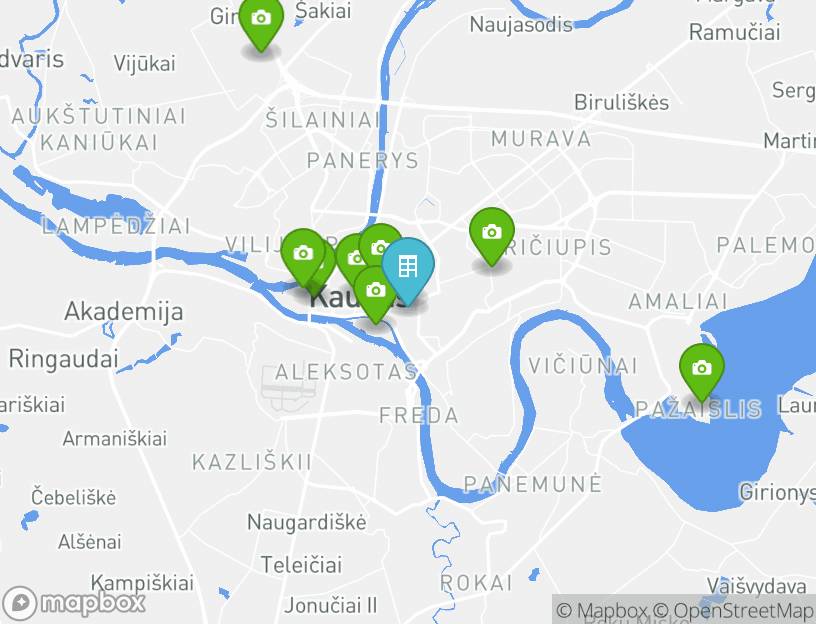Open the © Mapbox attribution link
The height and width of the screenshot is (624, 816).
(602, 610)
